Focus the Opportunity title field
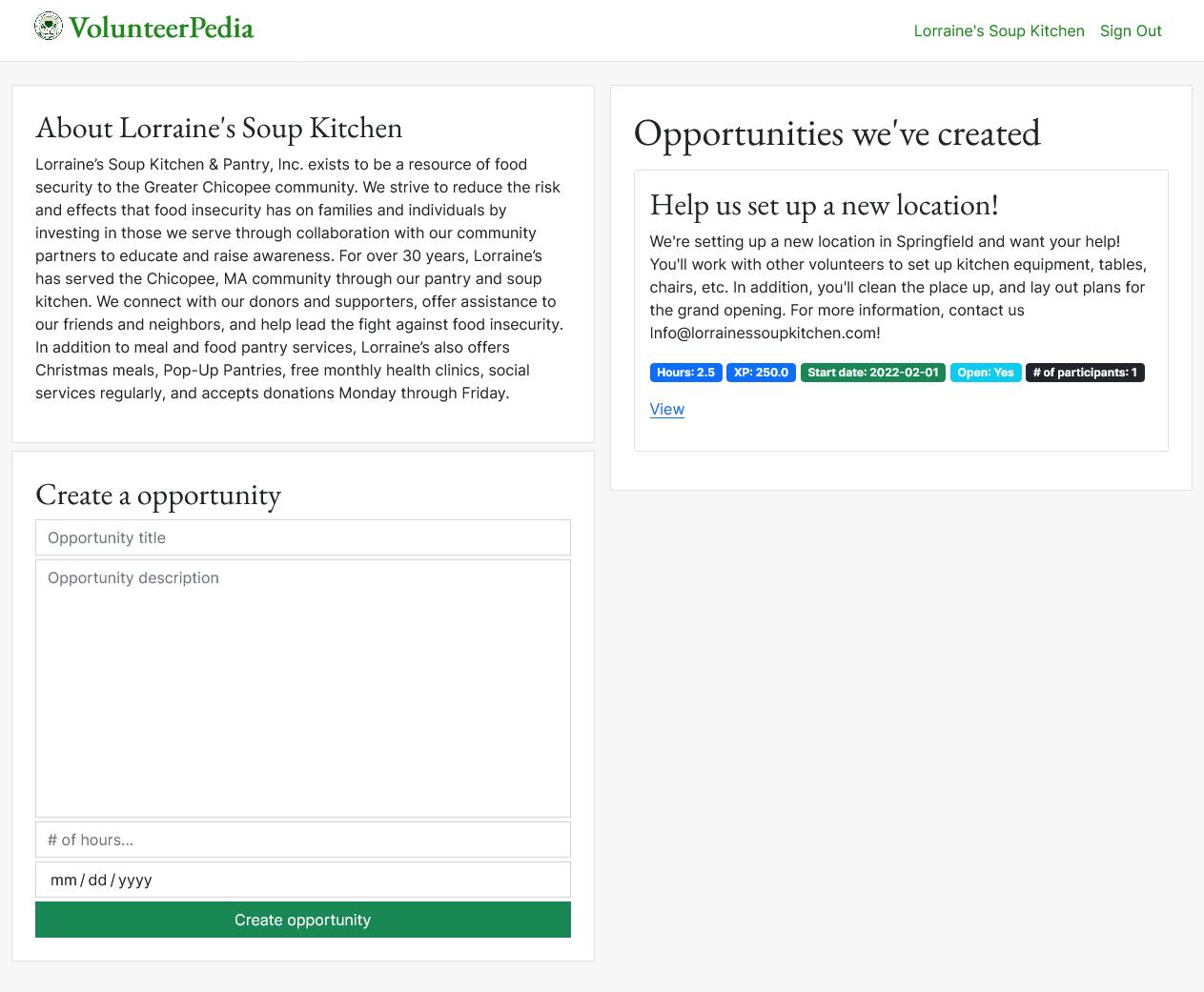 (303, 537)
